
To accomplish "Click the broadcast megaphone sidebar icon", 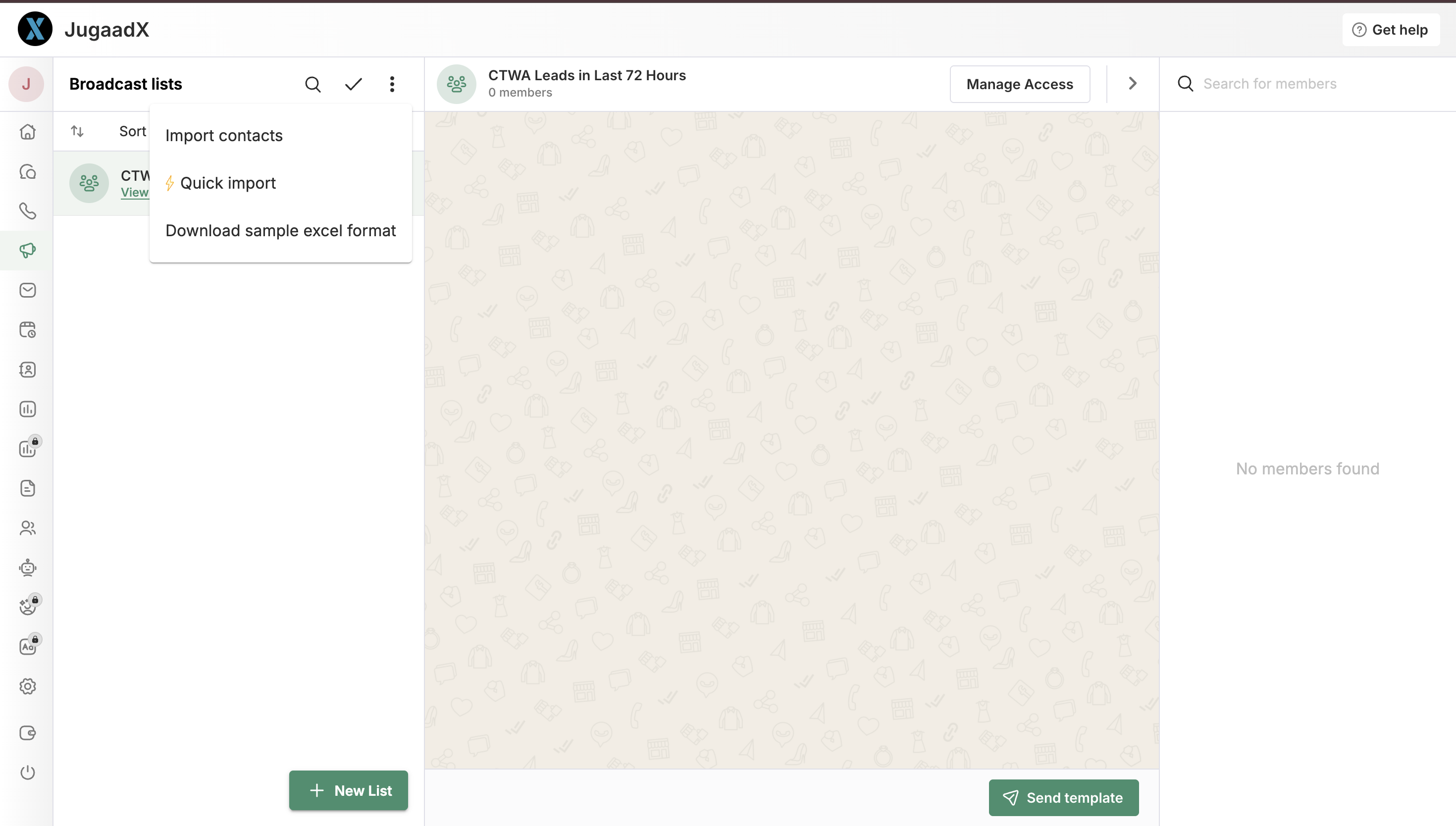I will [x=27, y=250].
